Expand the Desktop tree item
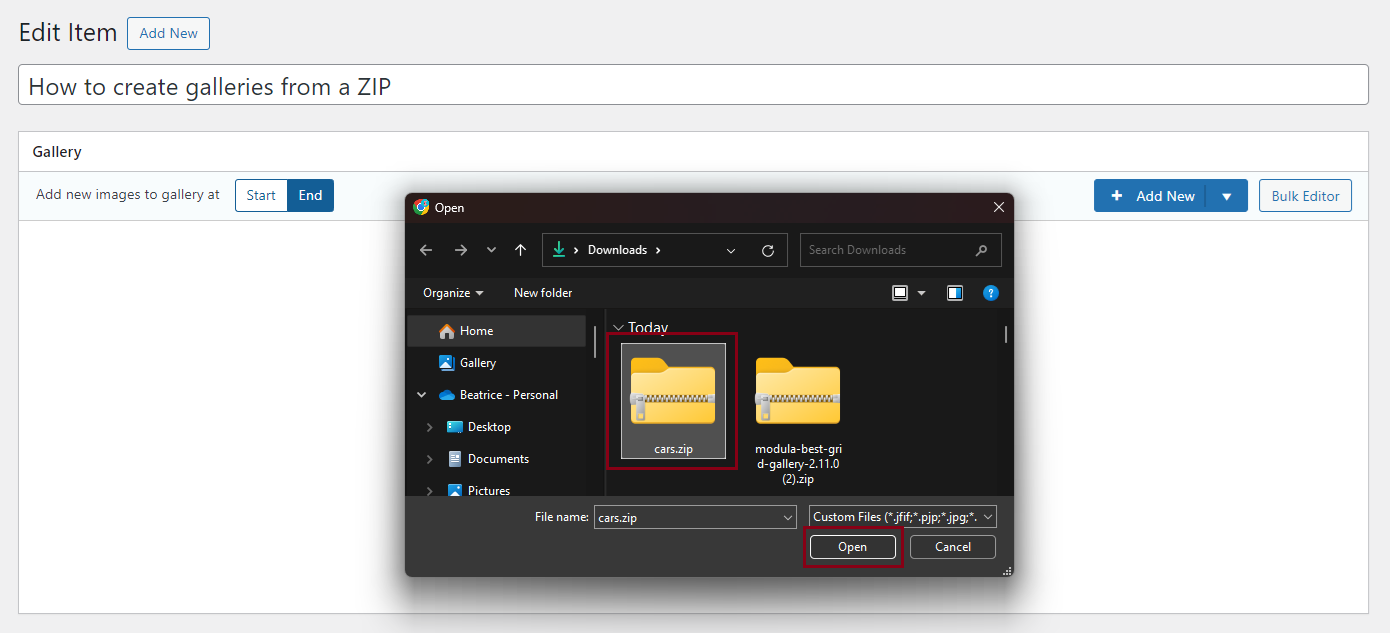The image size is (1390, 633). 429,427
